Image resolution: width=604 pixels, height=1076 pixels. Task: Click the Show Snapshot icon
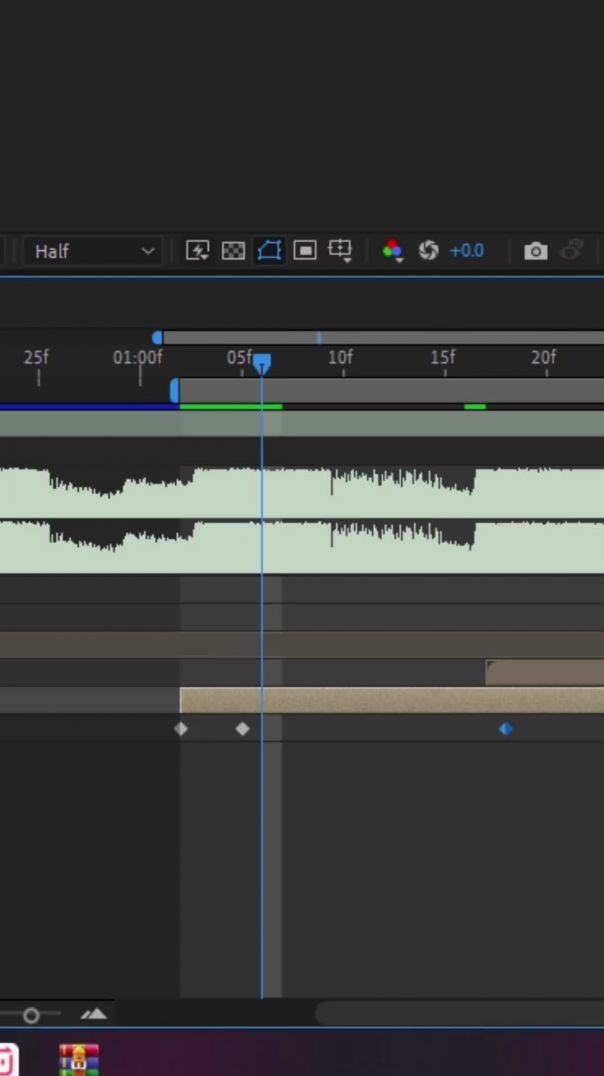[x=572, y=251]
